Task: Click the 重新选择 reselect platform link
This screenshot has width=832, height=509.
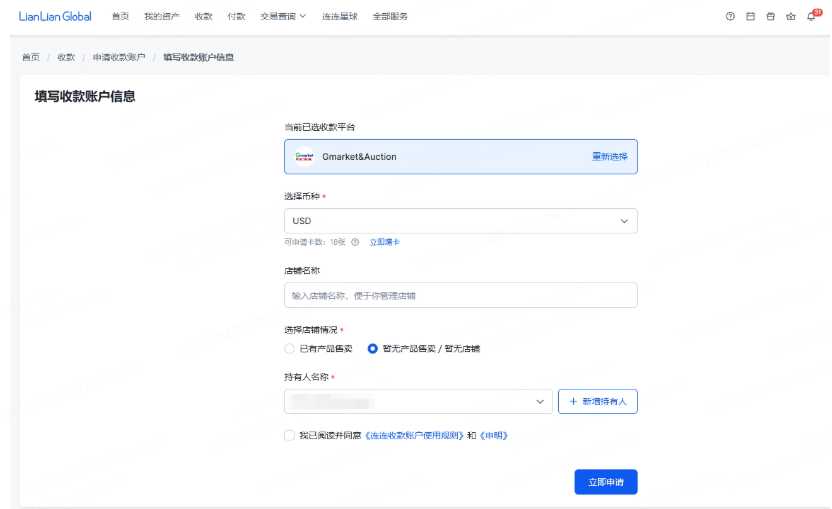Action: (x=609, y=157)
